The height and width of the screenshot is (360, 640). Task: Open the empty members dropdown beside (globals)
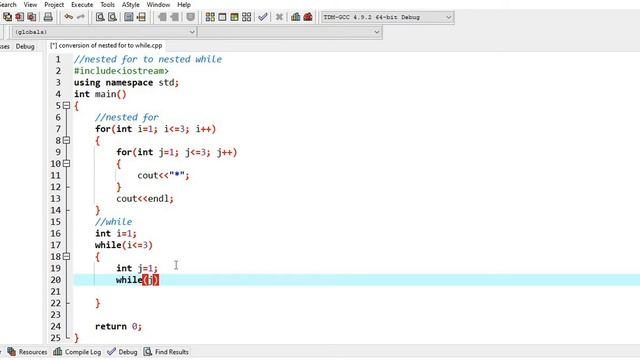290,32
